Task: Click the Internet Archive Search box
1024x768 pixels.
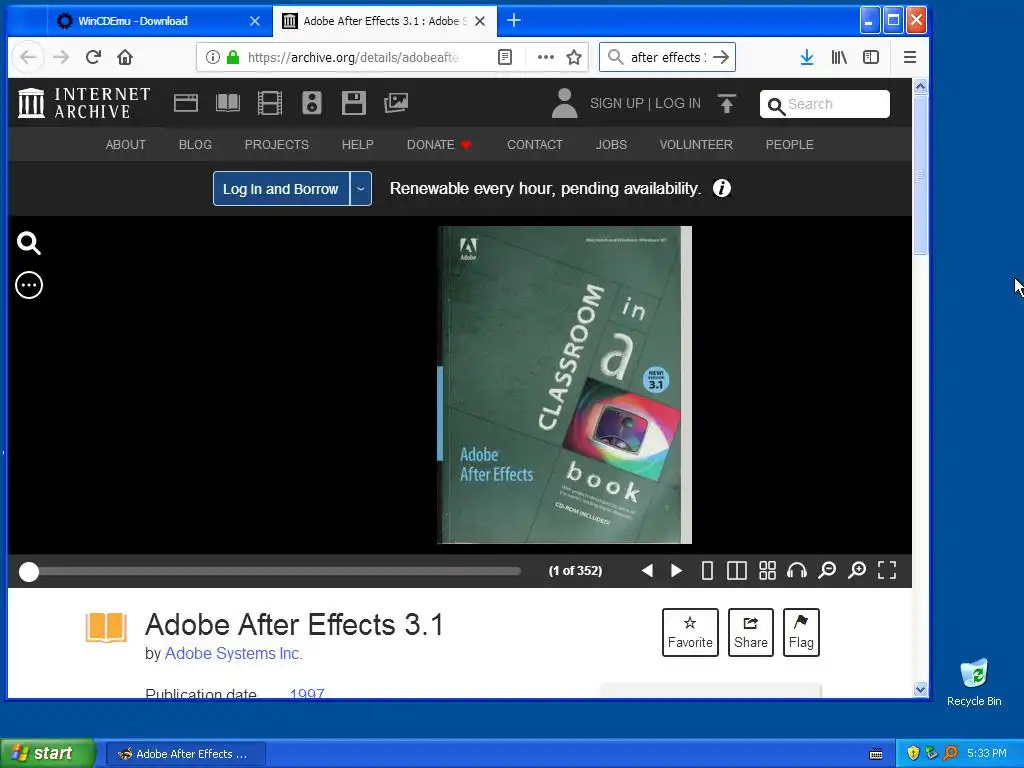Action: (x=825, y=104)
